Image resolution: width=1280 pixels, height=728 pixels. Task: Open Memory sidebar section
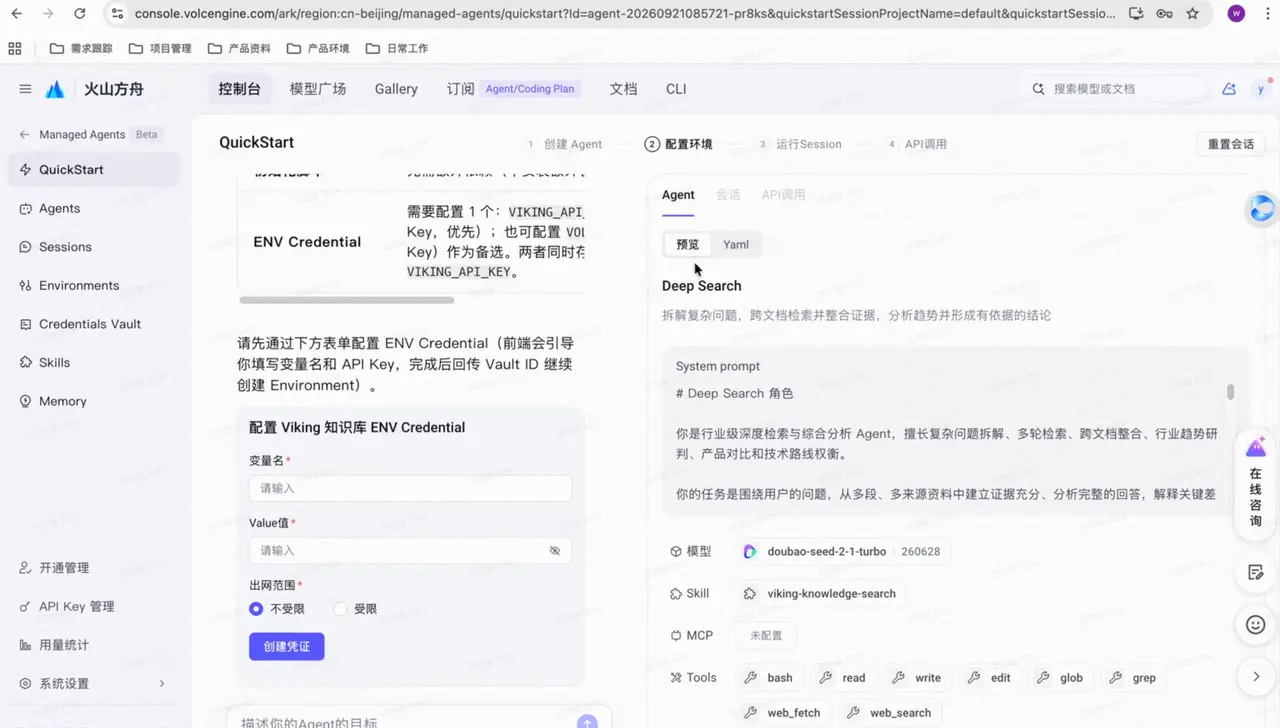[x=95, y=401]
